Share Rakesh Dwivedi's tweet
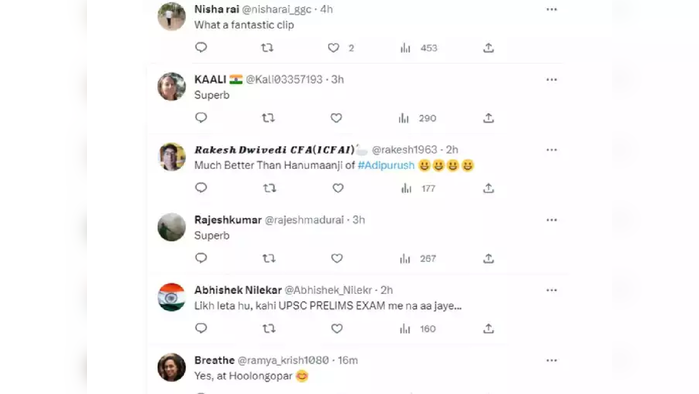Viewport: 699px width, 394px height. (489, 188)
